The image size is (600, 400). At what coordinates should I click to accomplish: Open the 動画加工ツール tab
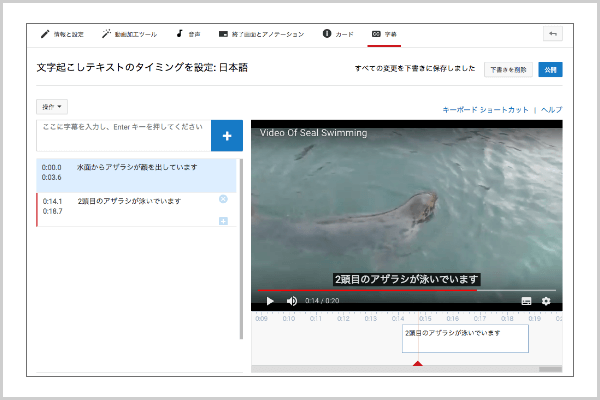129,34
